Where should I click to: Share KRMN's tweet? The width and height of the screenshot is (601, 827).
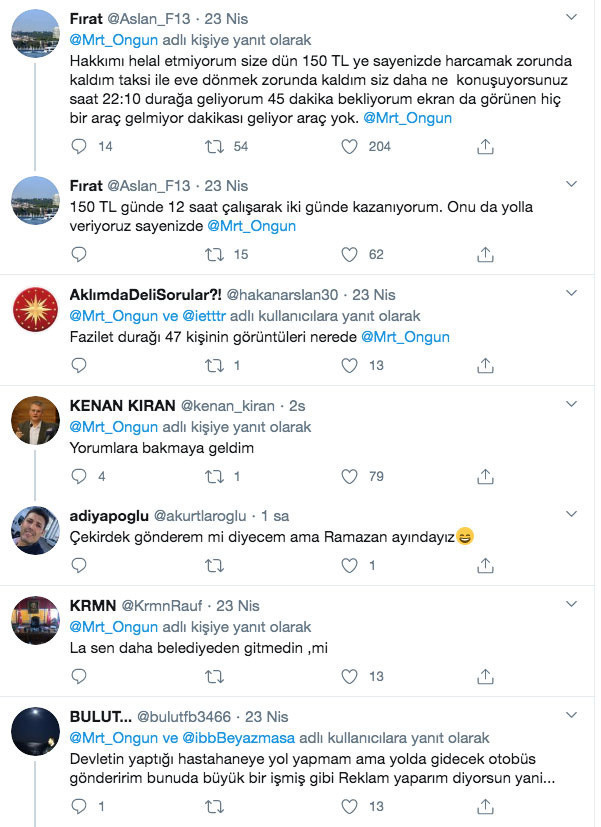tap(485, 673)
